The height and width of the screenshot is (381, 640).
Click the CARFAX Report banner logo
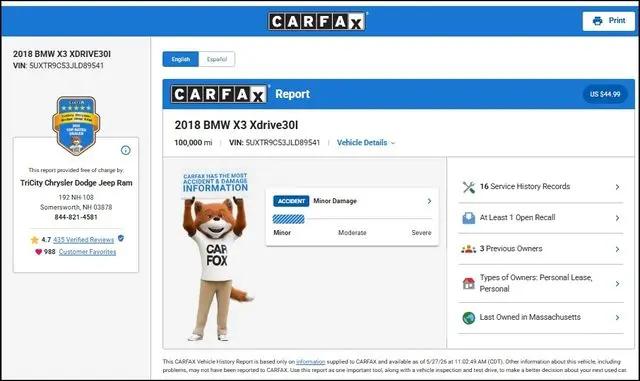click(x=219, y=94)
